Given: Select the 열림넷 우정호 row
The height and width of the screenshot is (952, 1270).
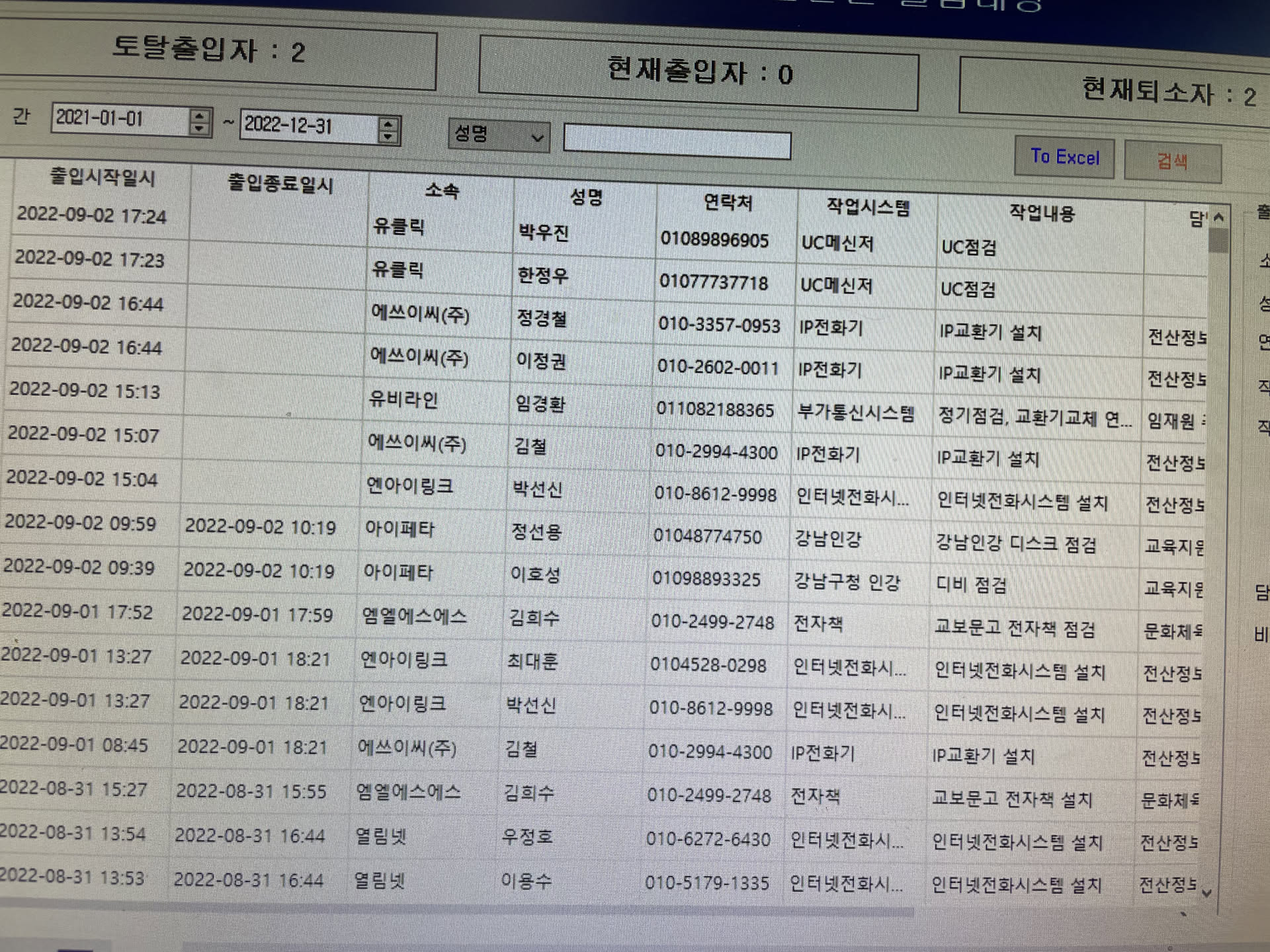Looking at the screenshot, I should point(526,837).
